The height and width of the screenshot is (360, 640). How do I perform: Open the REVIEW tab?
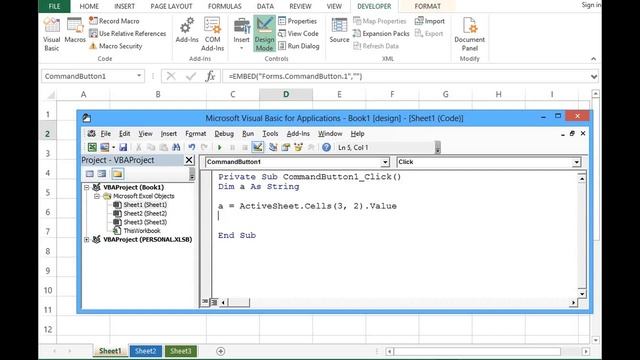pos(300,6)
